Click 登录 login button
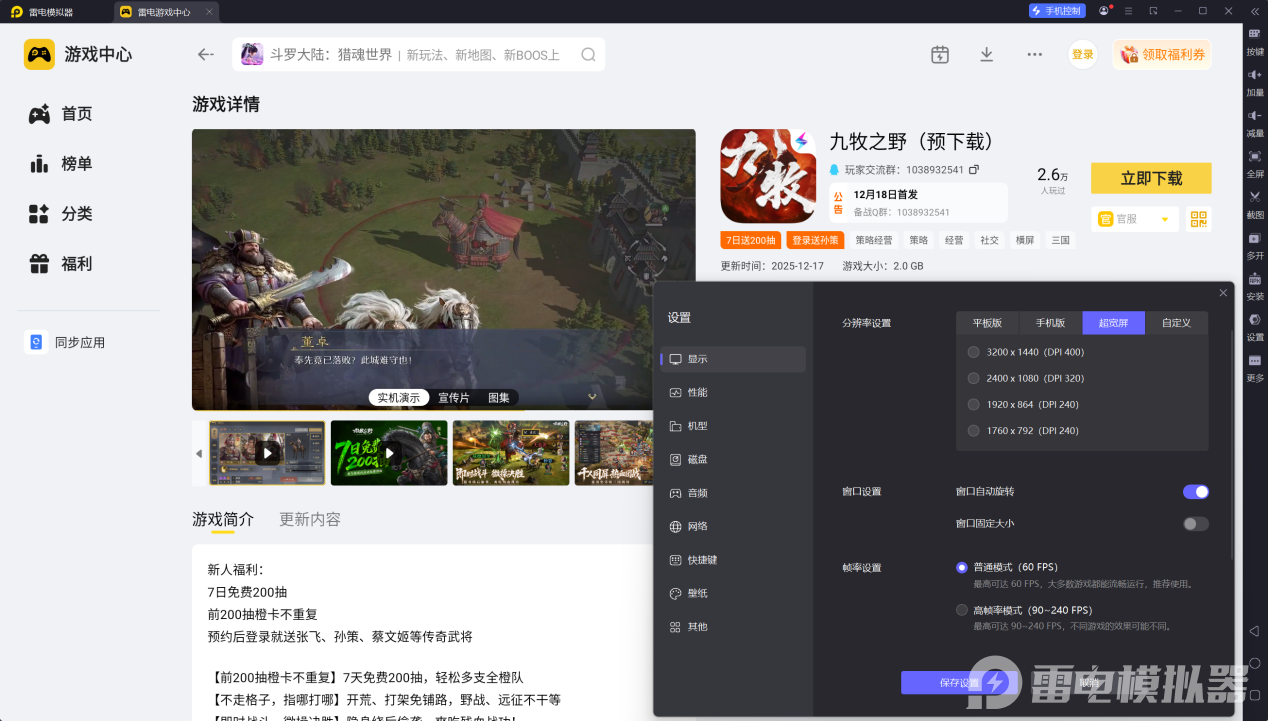 point(1083,55)
